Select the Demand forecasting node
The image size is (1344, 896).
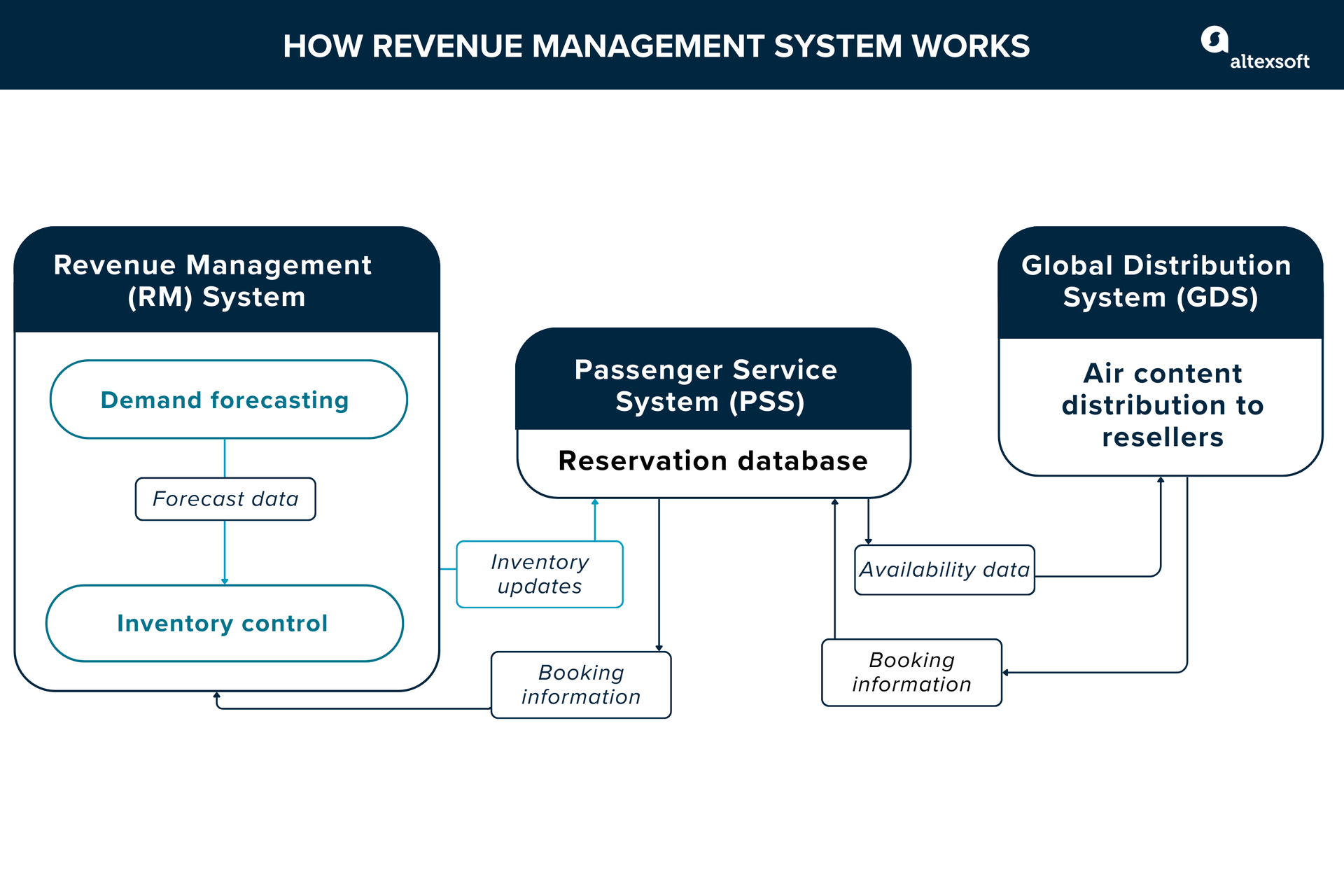[x=227, y=400]
